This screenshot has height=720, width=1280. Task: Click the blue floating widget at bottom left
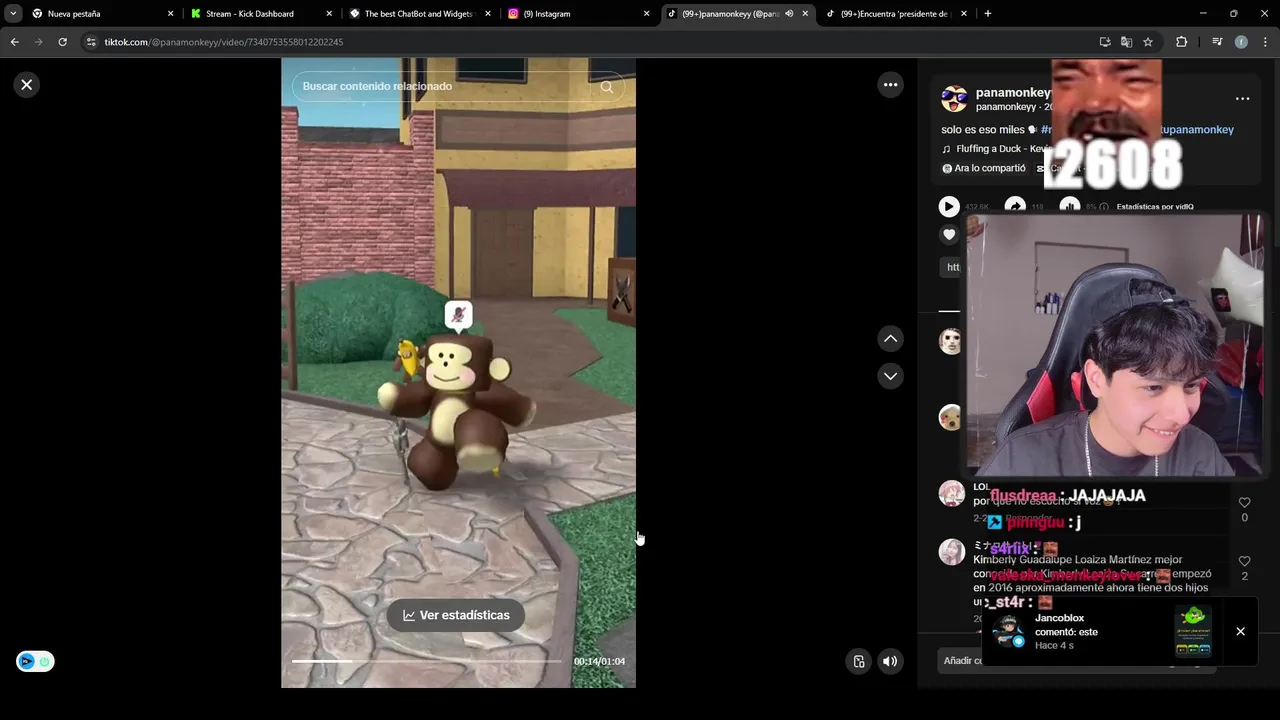pyautogui.click(x=35, y=661)
